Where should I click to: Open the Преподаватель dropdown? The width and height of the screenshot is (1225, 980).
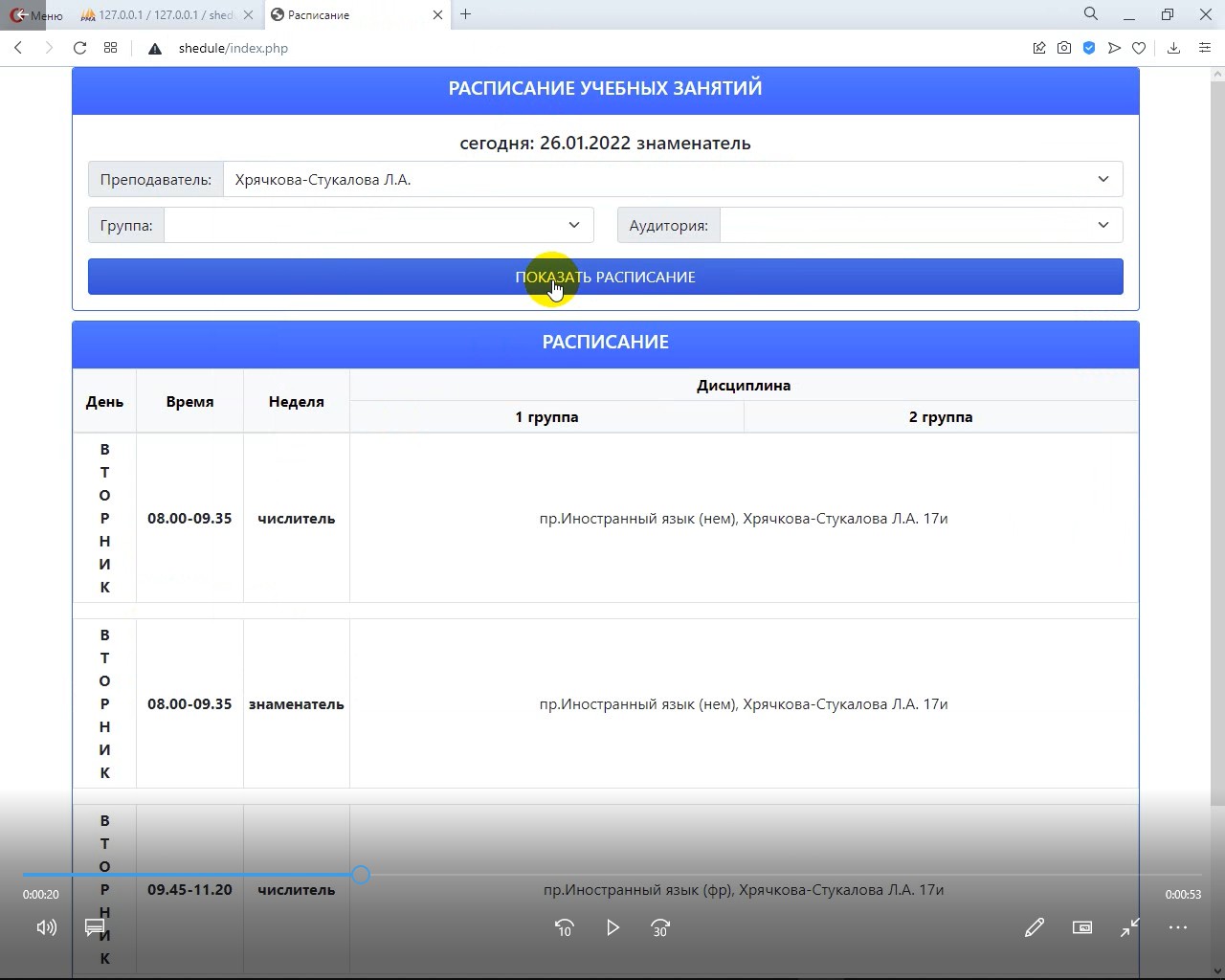[673, 179]
